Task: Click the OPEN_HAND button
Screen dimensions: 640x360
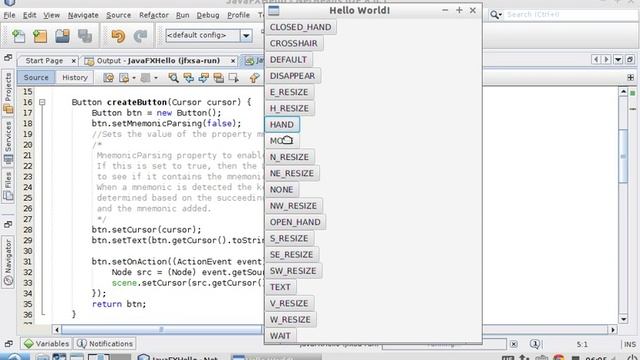Action: [295, 222]
